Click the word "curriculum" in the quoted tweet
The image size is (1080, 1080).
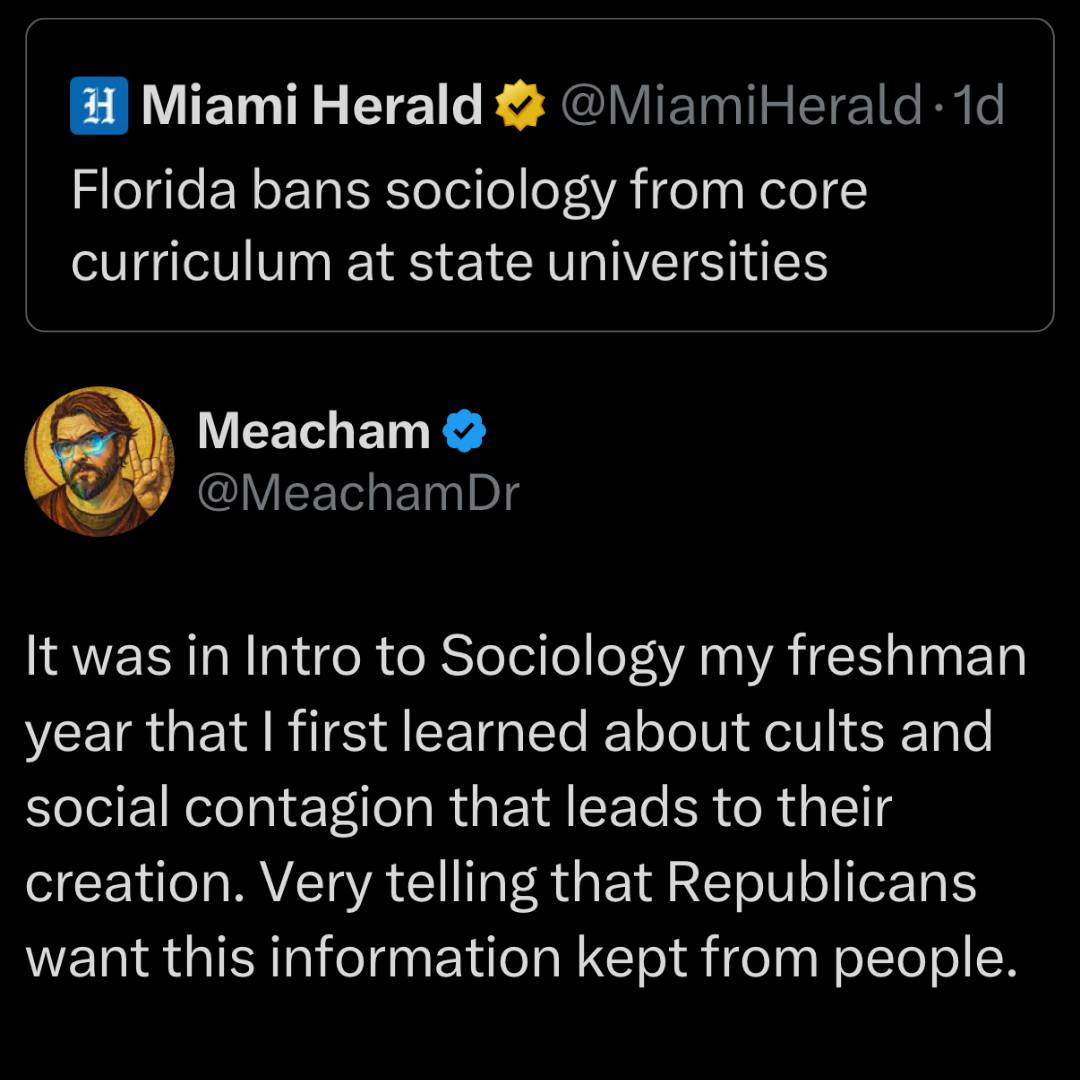point(200,262)
